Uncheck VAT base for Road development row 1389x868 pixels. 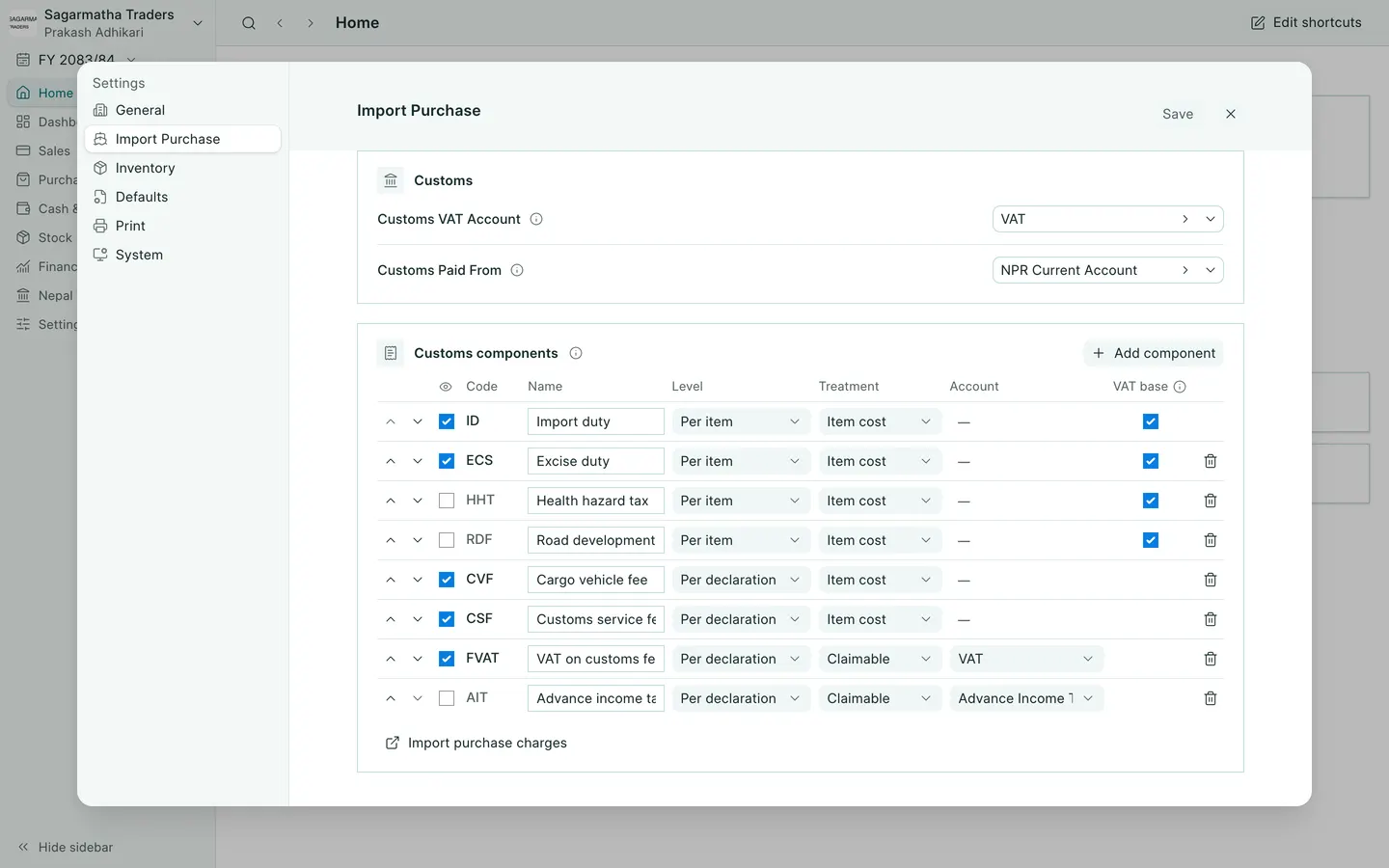(1151, 540)
